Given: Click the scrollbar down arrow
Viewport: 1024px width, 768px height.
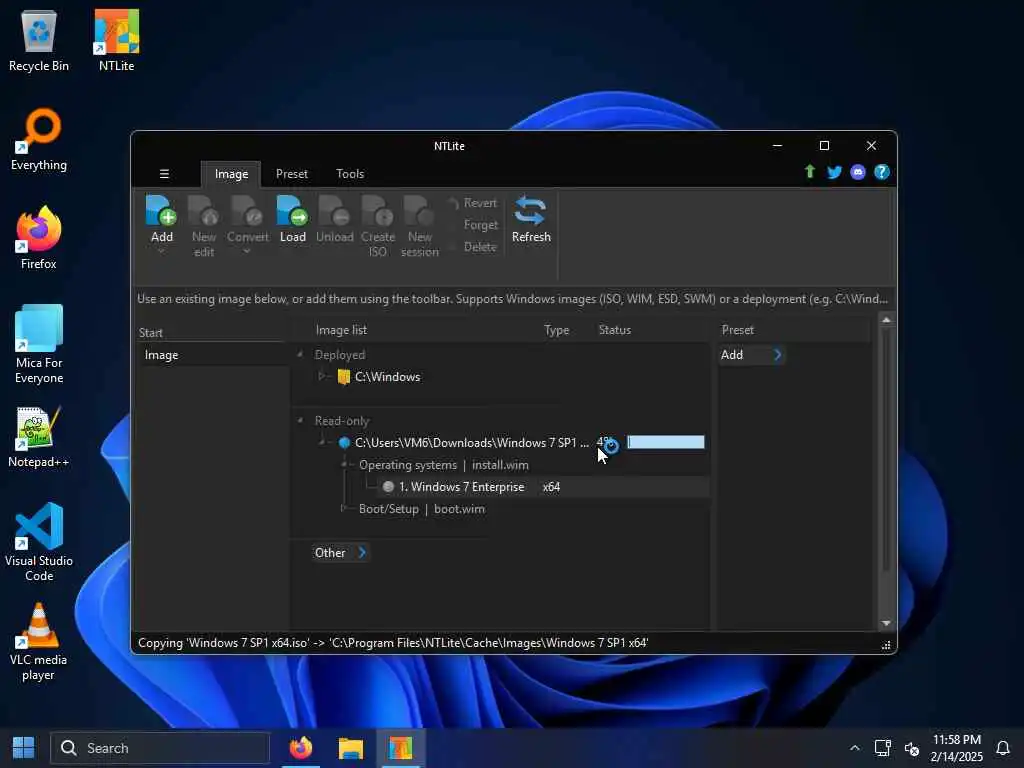Looking at the screenshot, I should [x=886, y=623].
